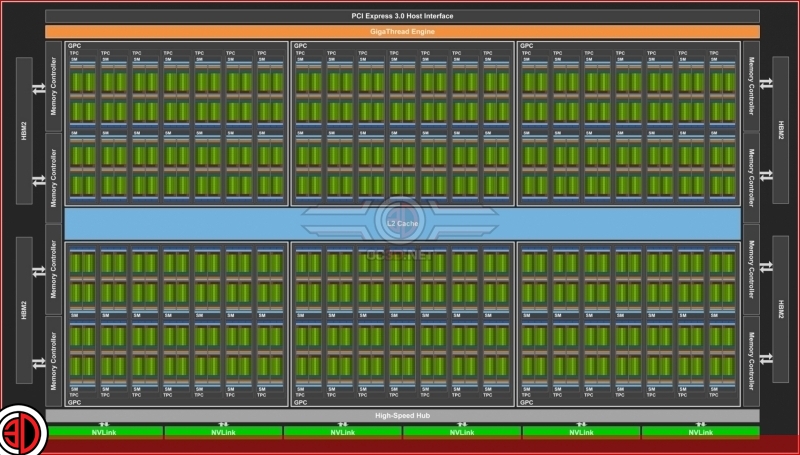
Task: Select the third NVLink block from the left
Action: pyautogui.click(x=342, y=433)
